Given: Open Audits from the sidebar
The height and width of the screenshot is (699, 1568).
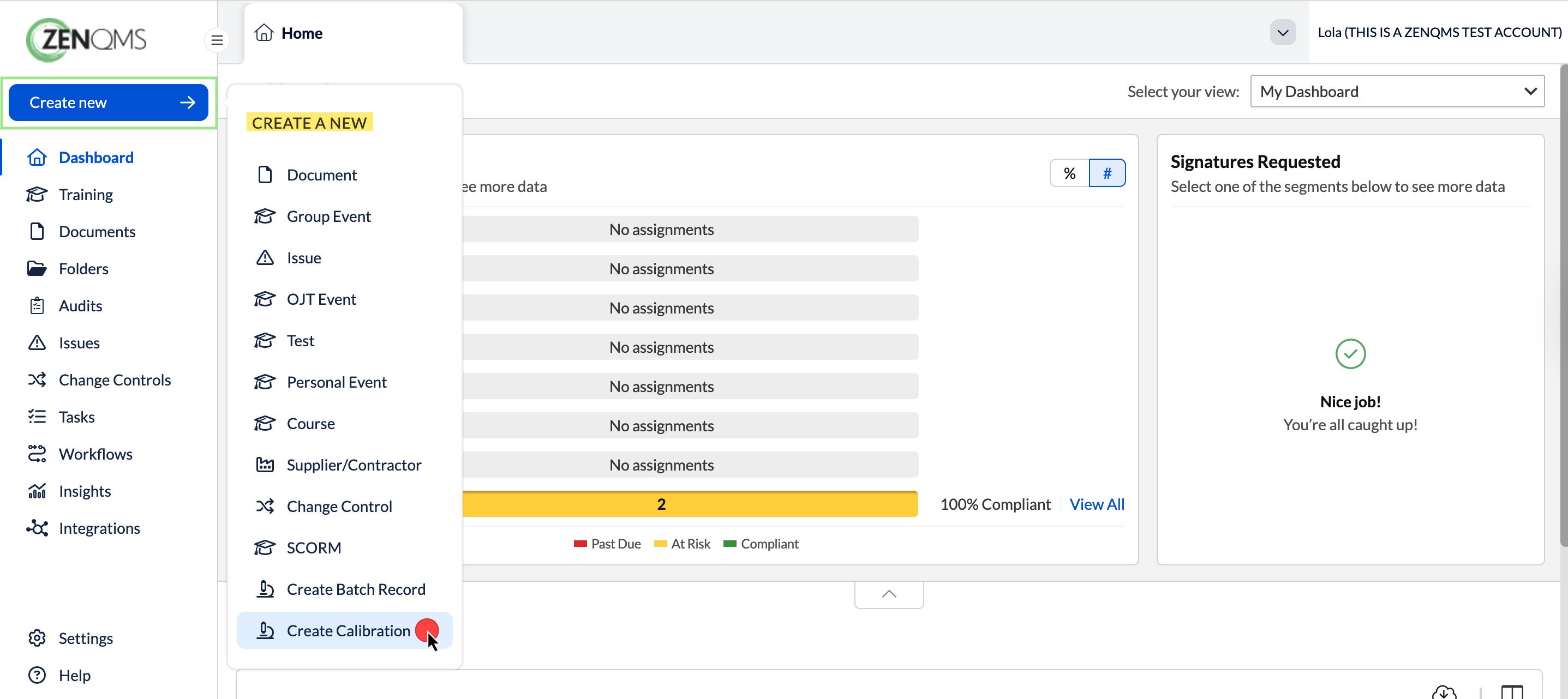Looking at the screenshot, I should click(80, 306).
